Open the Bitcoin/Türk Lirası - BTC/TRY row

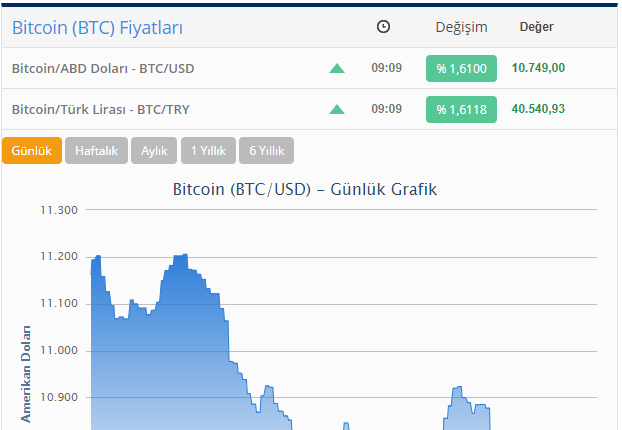[x=309, y=109]
